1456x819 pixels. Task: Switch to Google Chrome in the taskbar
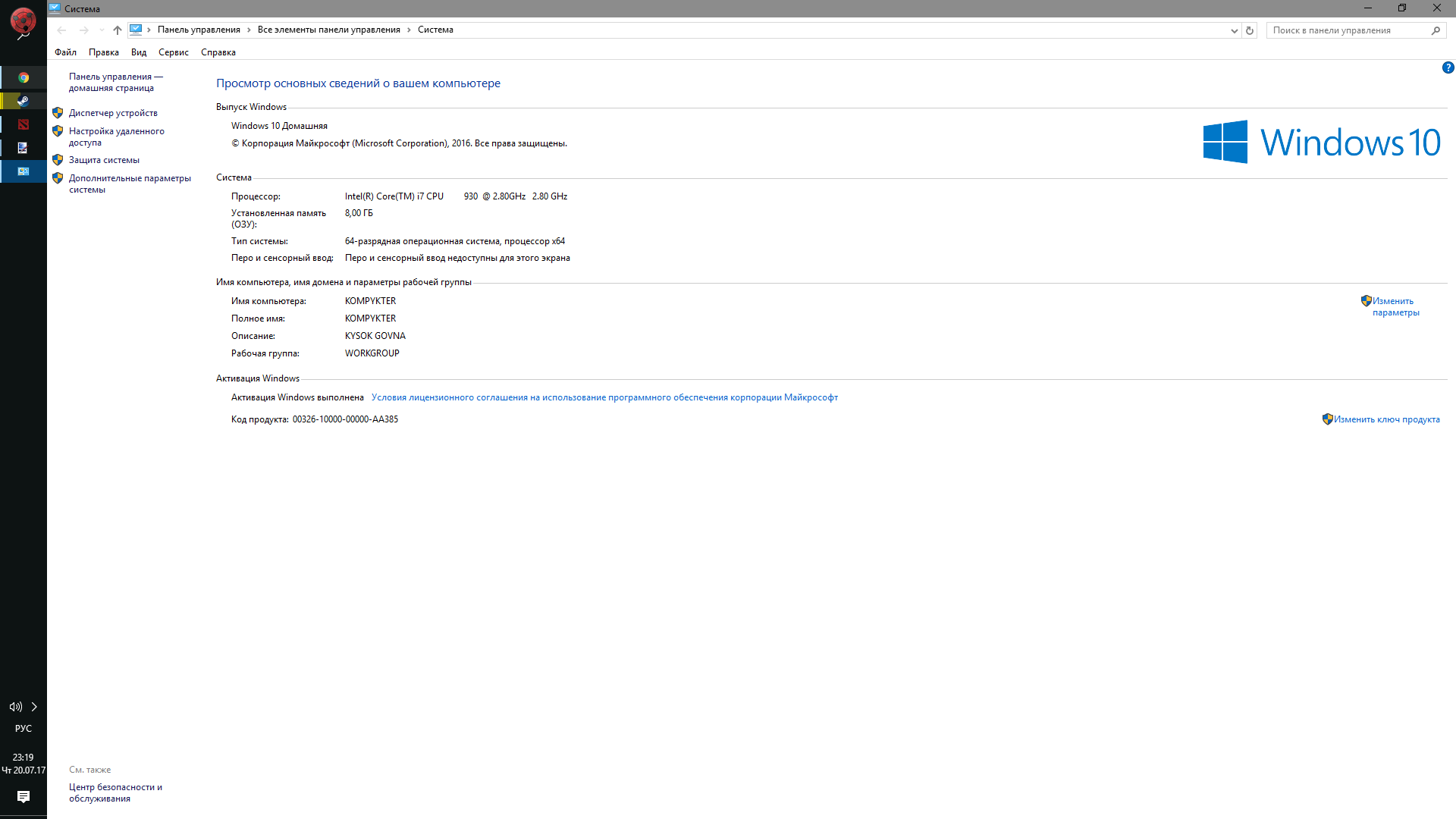[x=24, y=77]
